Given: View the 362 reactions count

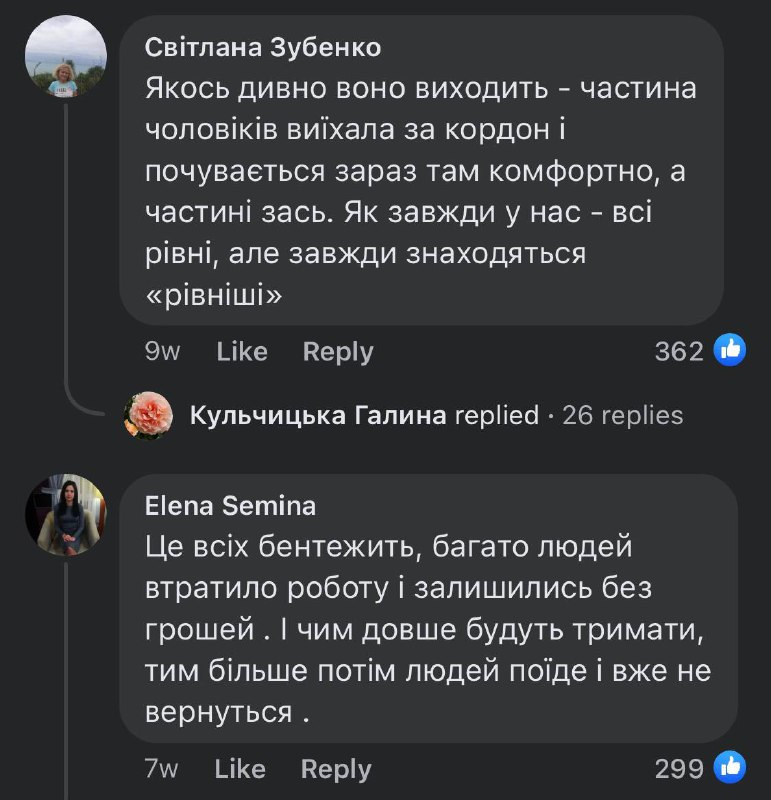Looking at the screenshot, I should pos(679,352).
